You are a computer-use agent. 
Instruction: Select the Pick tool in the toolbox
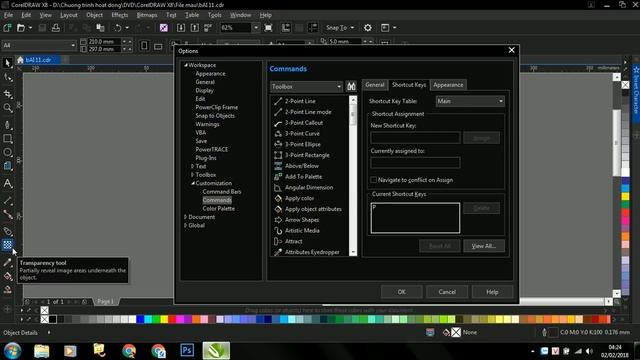[7, 62]
